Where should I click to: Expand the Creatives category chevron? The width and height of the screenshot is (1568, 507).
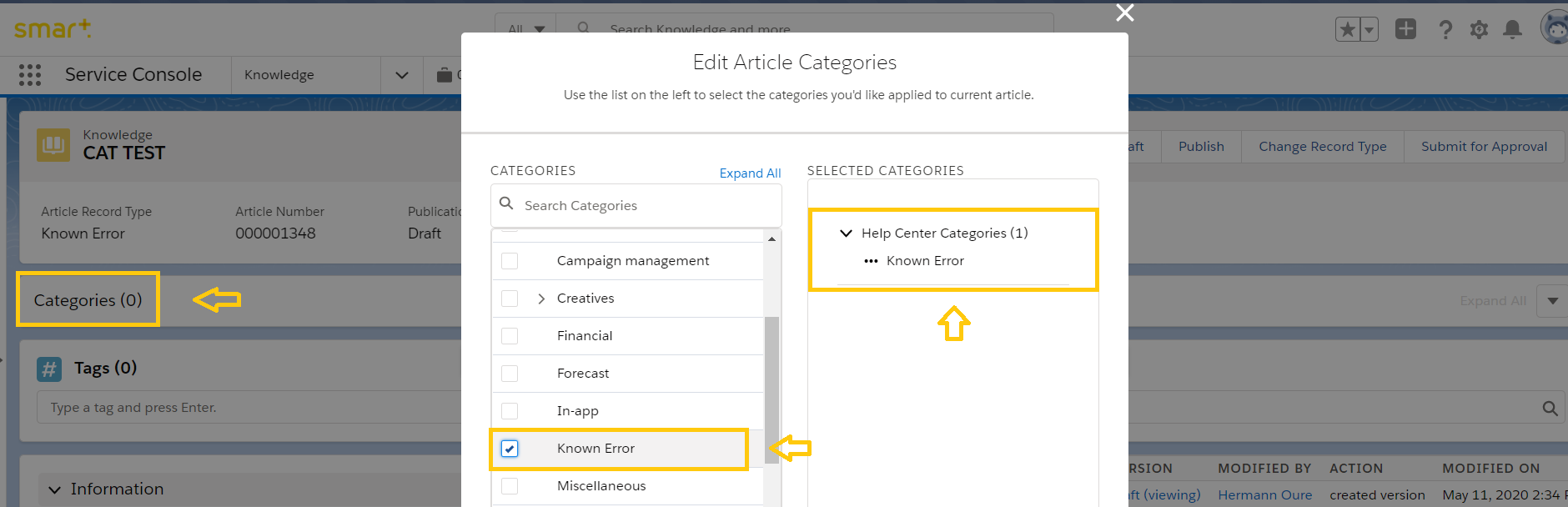[541, 299]
